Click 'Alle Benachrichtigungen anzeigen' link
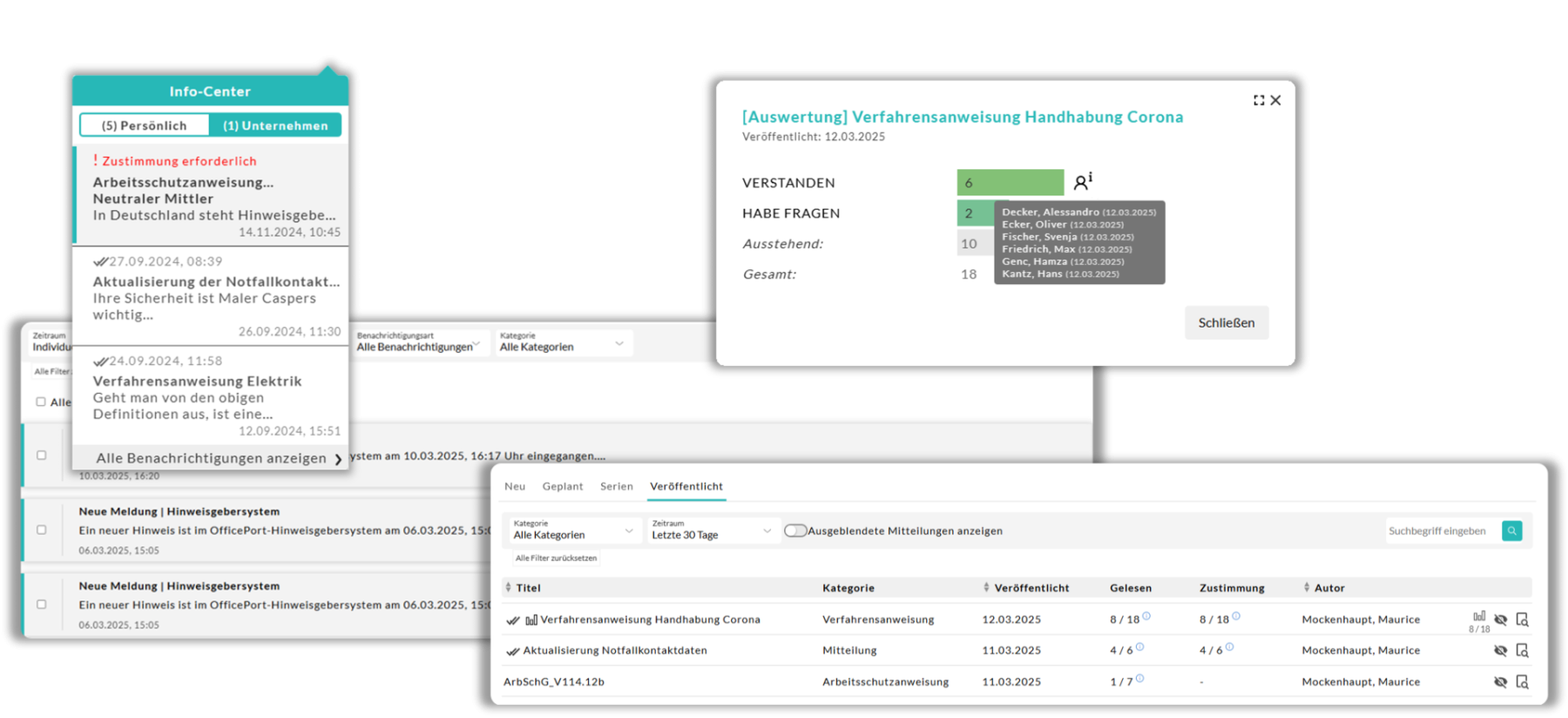Image resolution: width=1568 pixels, height=718 pixels. [x=212, y=458]
